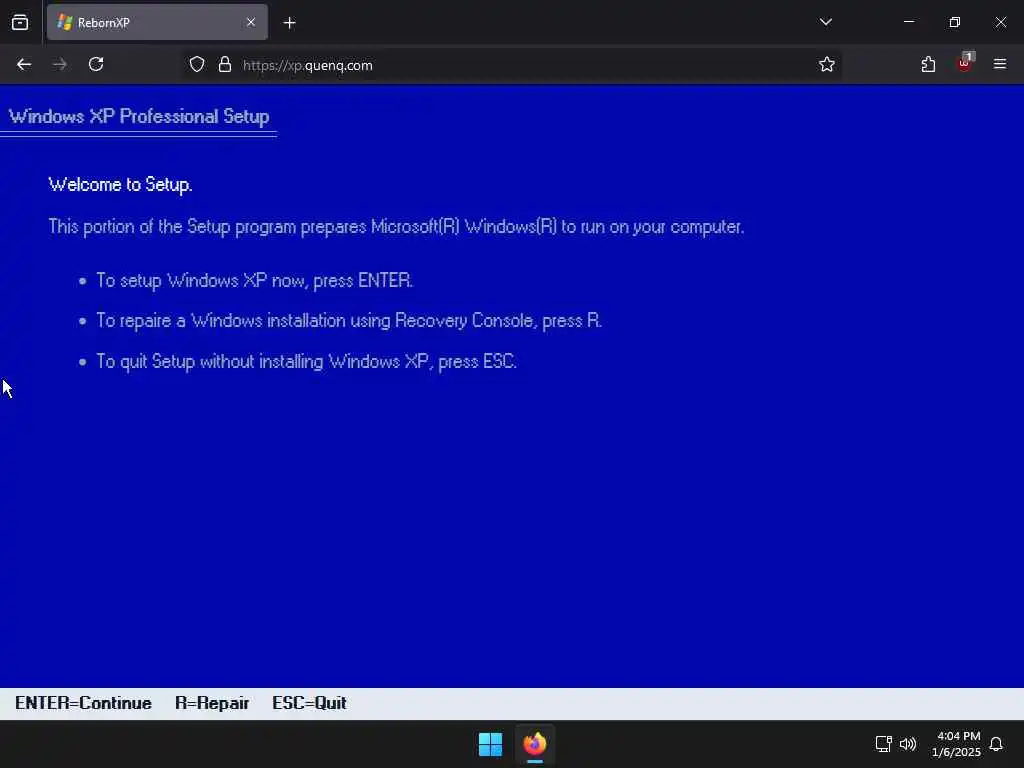Click the Windows XP Professional Setup heading
This screenshot has height=768, width=1024.
(139, 116)
